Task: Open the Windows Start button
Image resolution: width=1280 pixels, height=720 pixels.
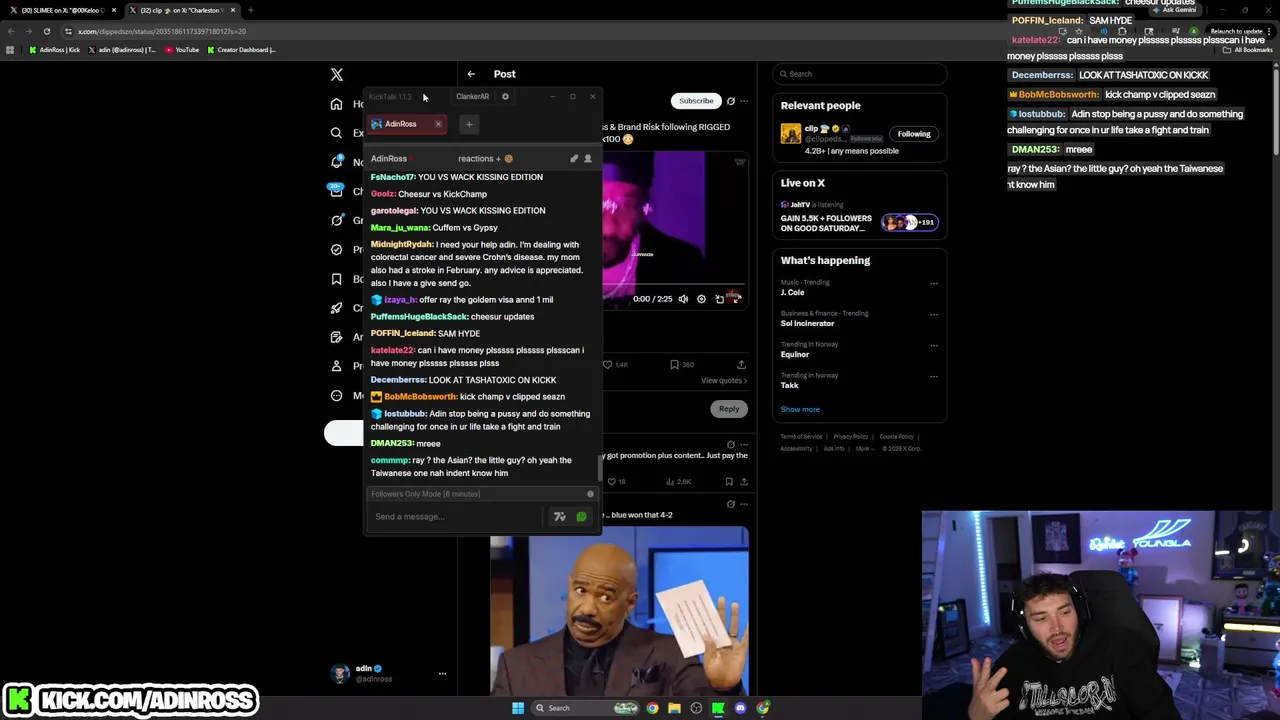Action: tap(518, 708)
